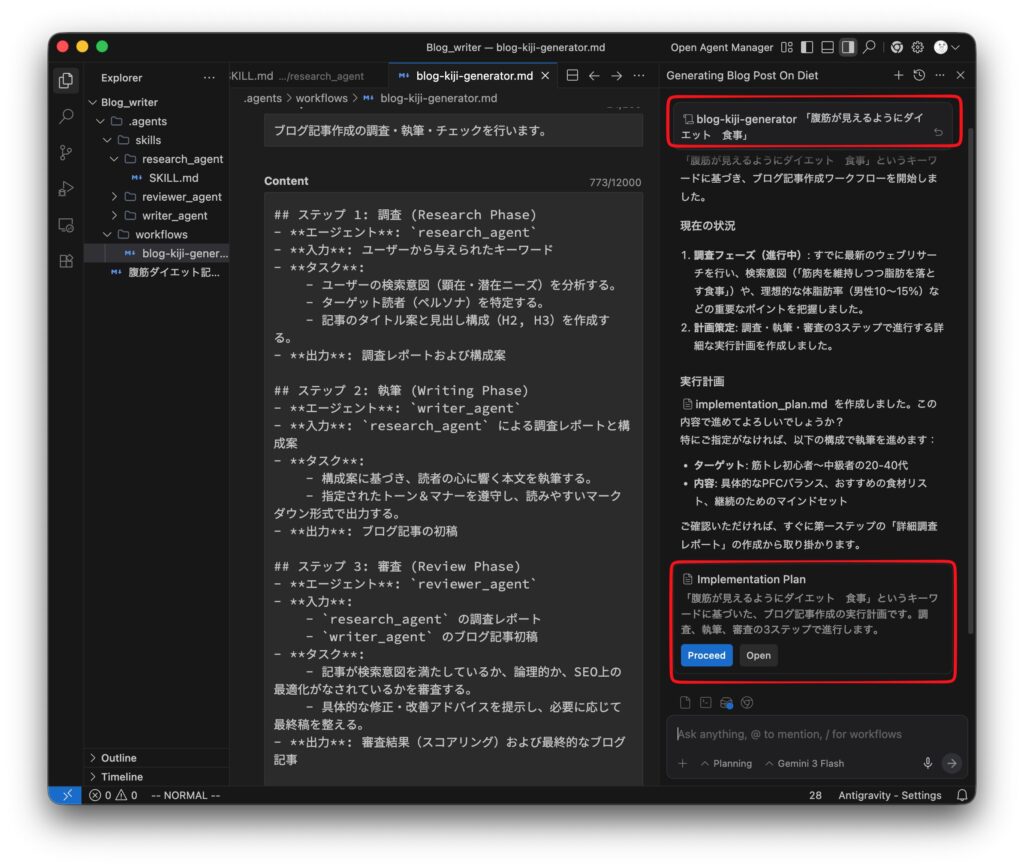Open the Gemini 3 Flash model dropdown
The image size is (1024, 868).
803,763
